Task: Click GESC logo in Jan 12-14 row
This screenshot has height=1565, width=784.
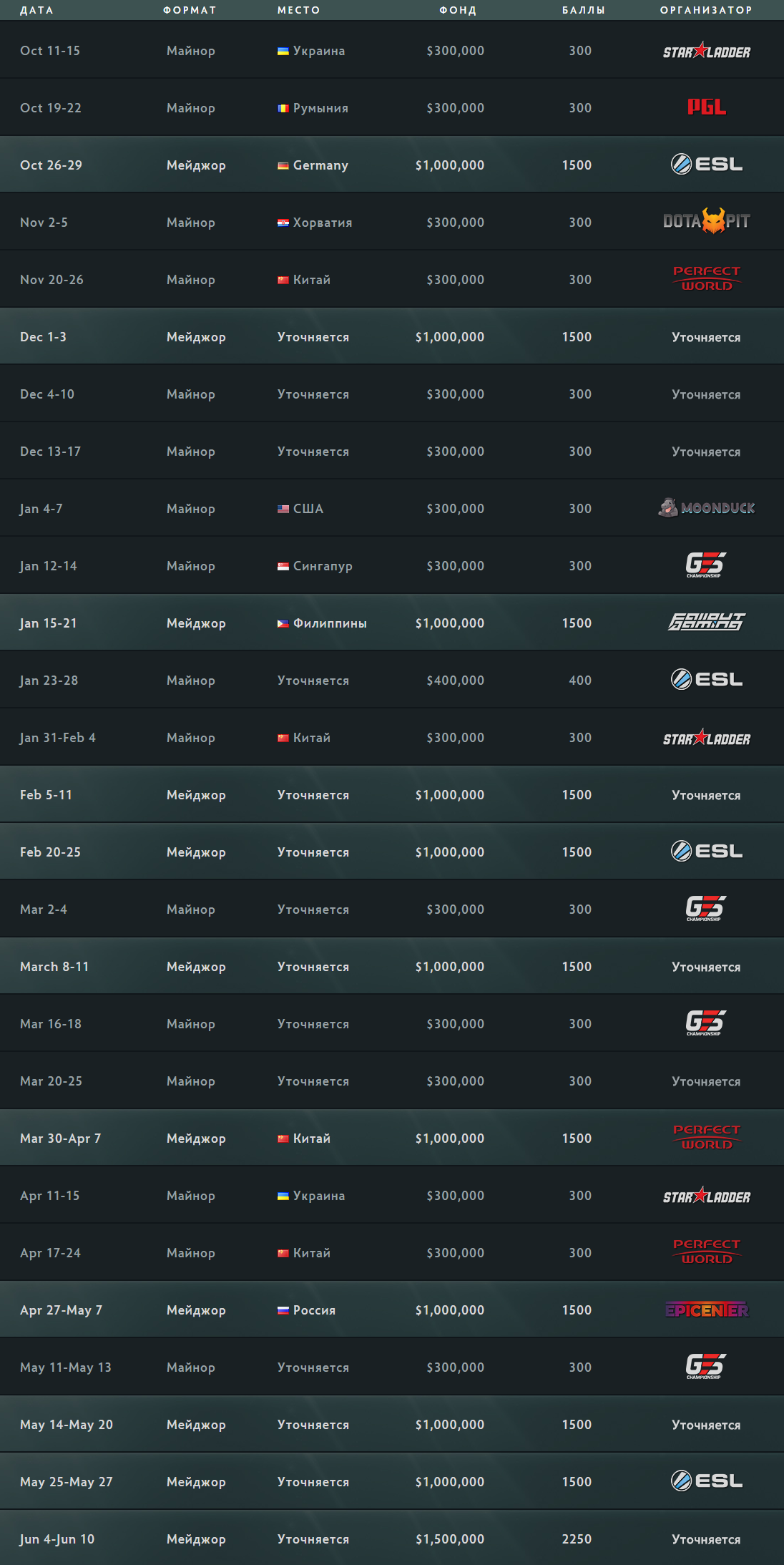Action: [x=705, y=565]
